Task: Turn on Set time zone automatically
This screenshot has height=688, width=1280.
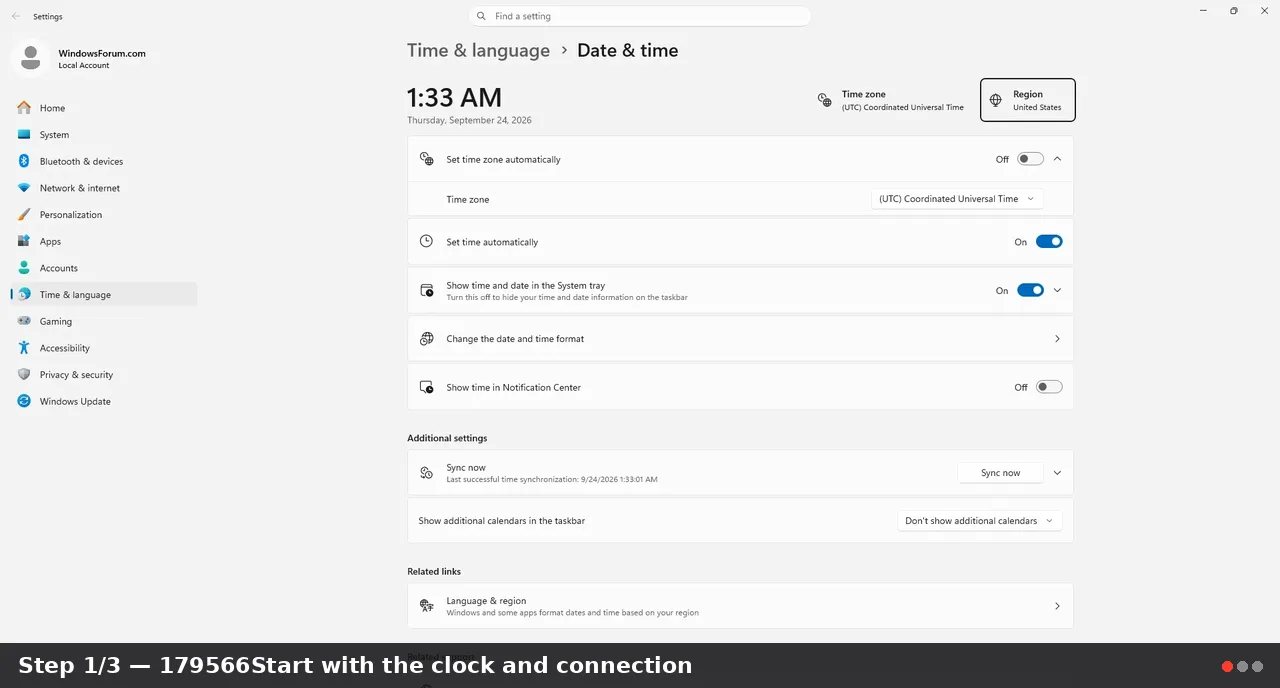Action: click(x=1030, y=159)
